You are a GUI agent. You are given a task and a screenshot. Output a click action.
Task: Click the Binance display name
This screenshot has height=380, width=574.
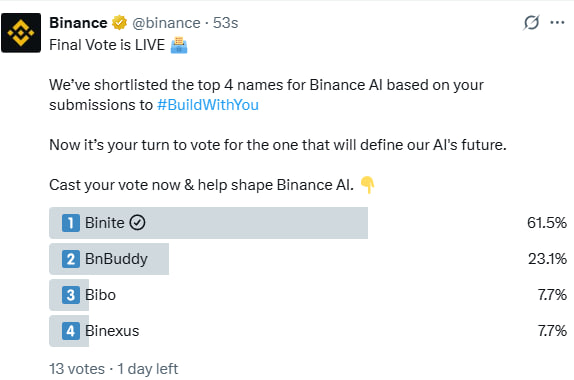coord(78,23)
